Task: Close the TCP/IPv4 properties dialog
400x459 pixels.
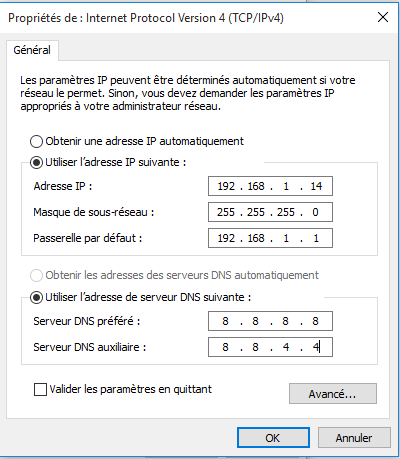Action: 383,17
